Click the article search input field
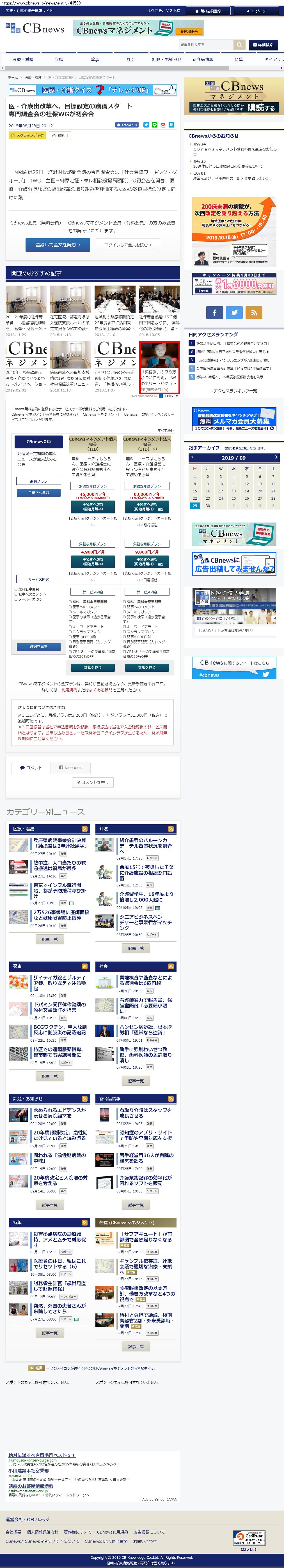 click(206, 45)
